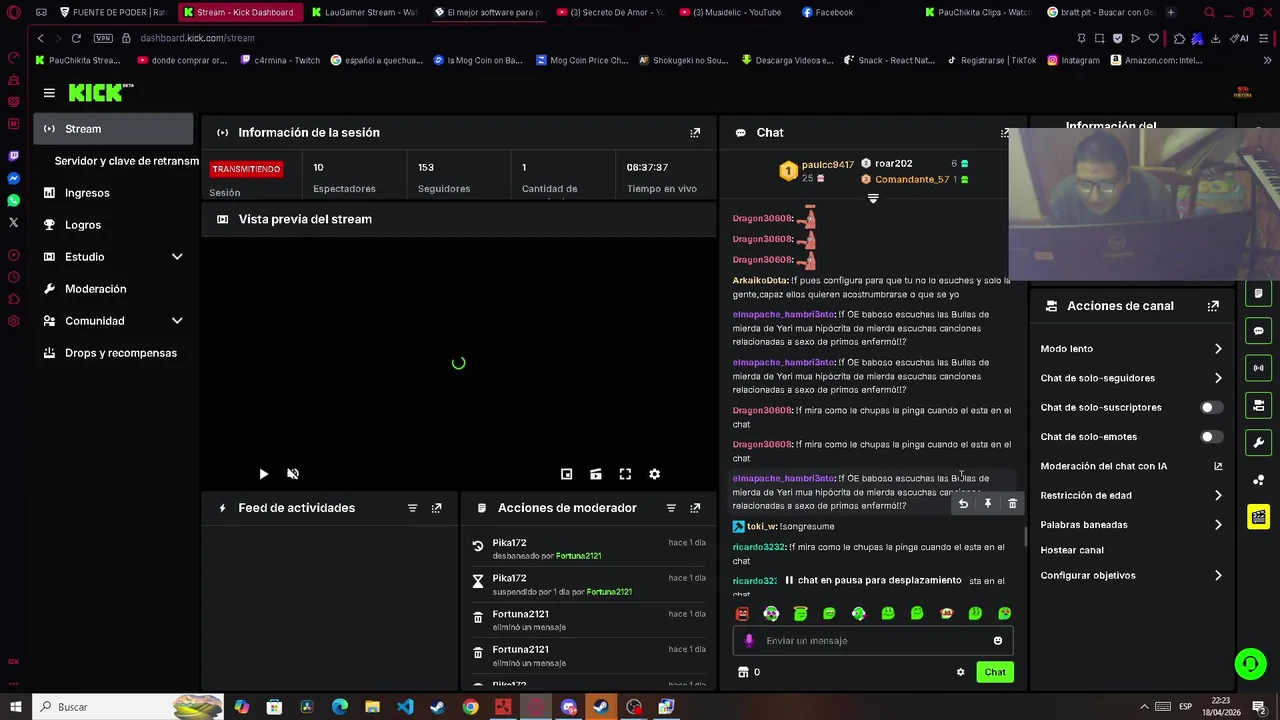Click the wrench tool icon in right sidebar

tap(1259, 442)
